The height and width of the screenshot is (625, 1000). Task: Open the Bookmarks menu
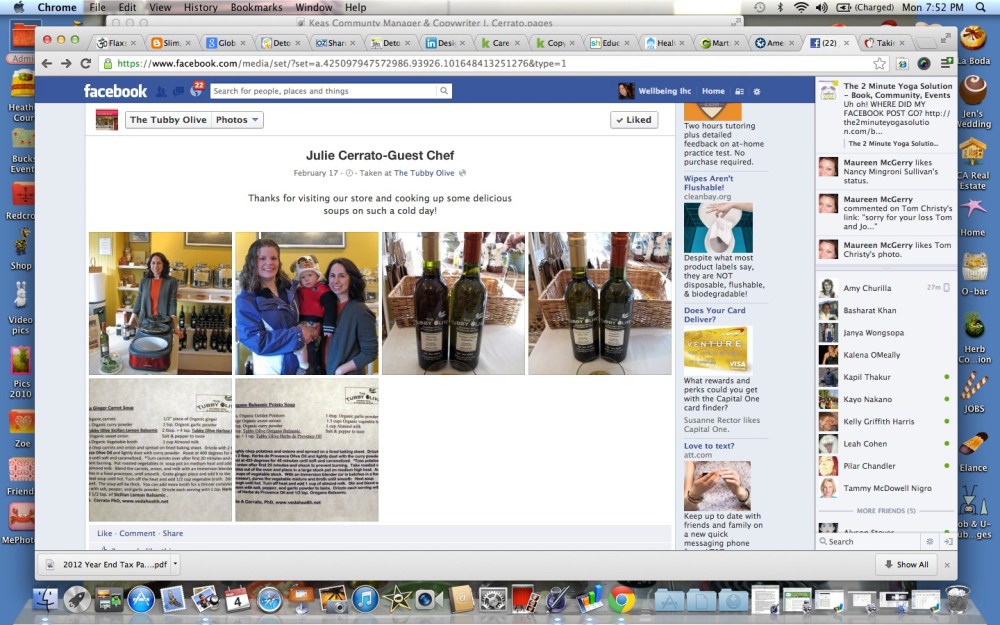[256, 7]
